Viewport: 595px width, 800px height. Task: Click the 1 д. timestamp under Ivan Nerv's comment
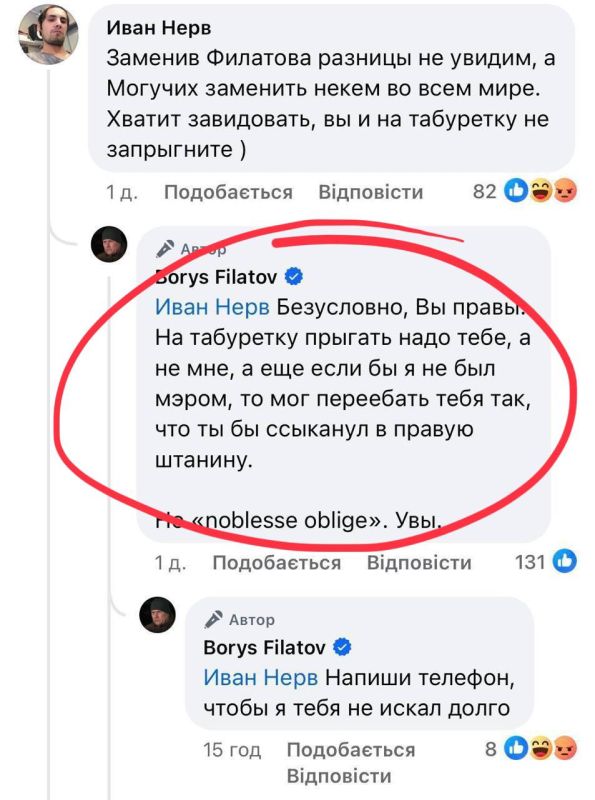pyautogui.click(x=120, y=189)
